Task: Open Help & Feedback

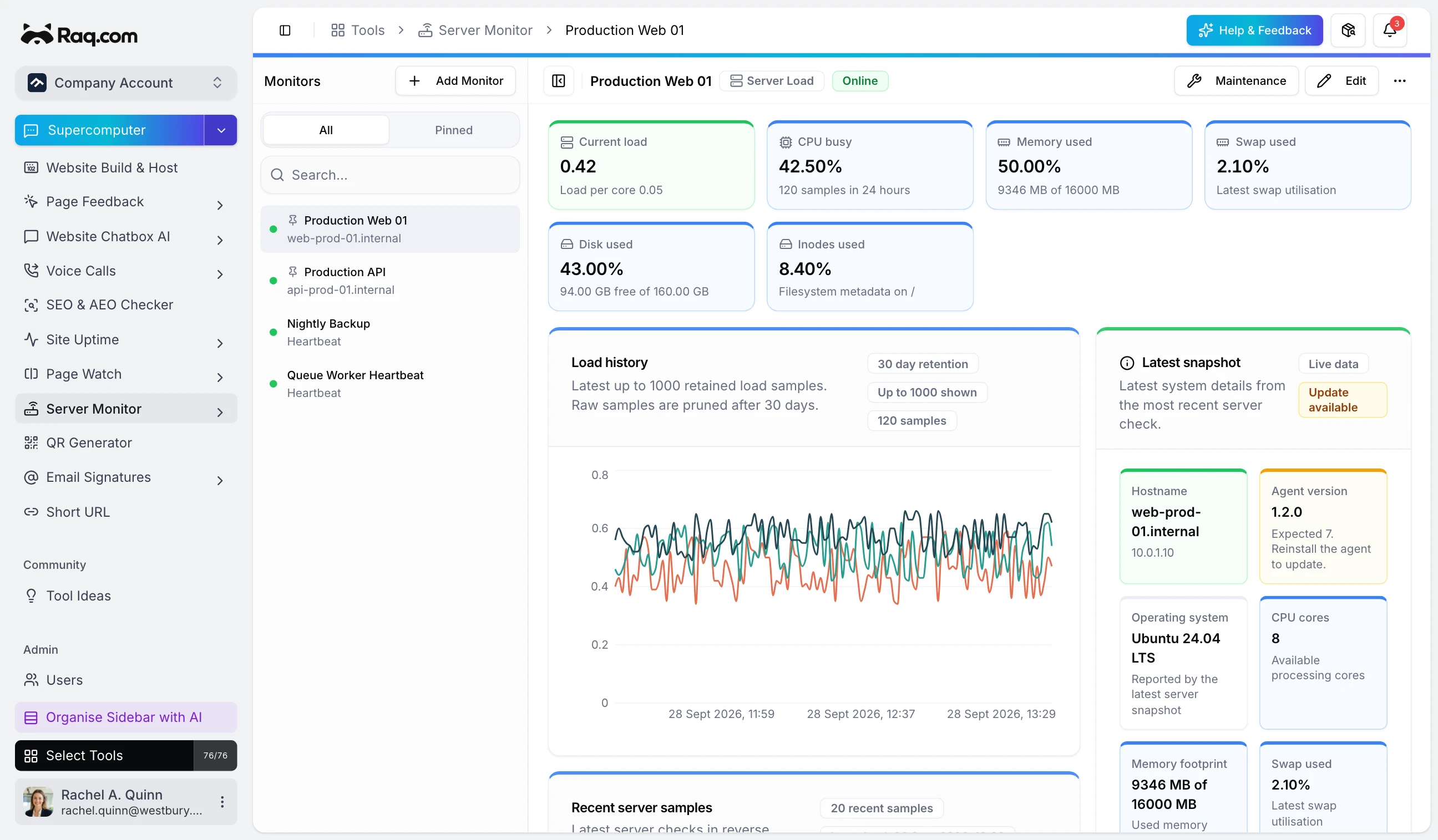Action: 1254,30
